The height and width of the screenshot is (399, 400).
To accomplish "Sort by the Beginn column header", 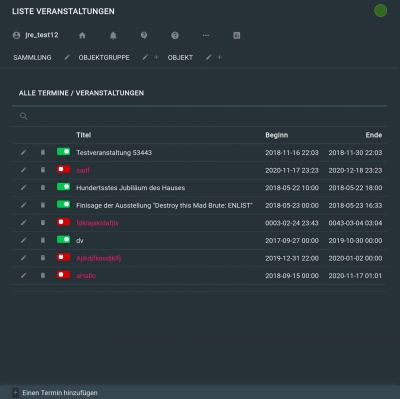I will coord(277,135).
